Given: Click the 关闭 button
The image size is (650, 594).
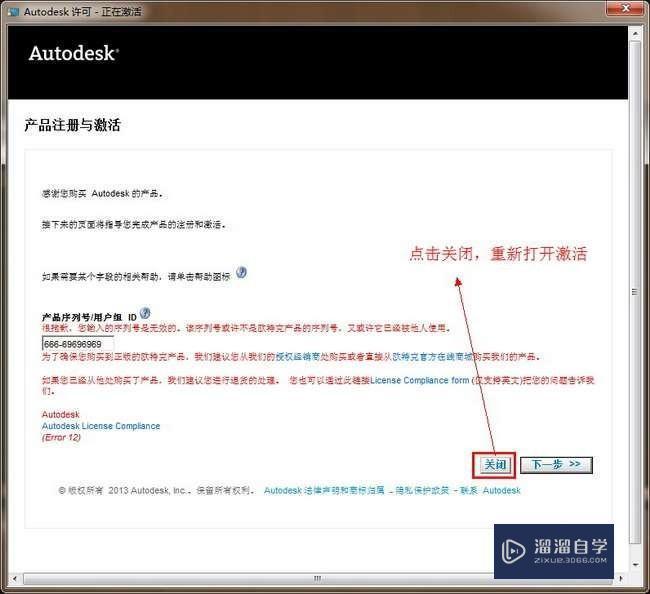Looking at the screenshot, I should point(495,465).
